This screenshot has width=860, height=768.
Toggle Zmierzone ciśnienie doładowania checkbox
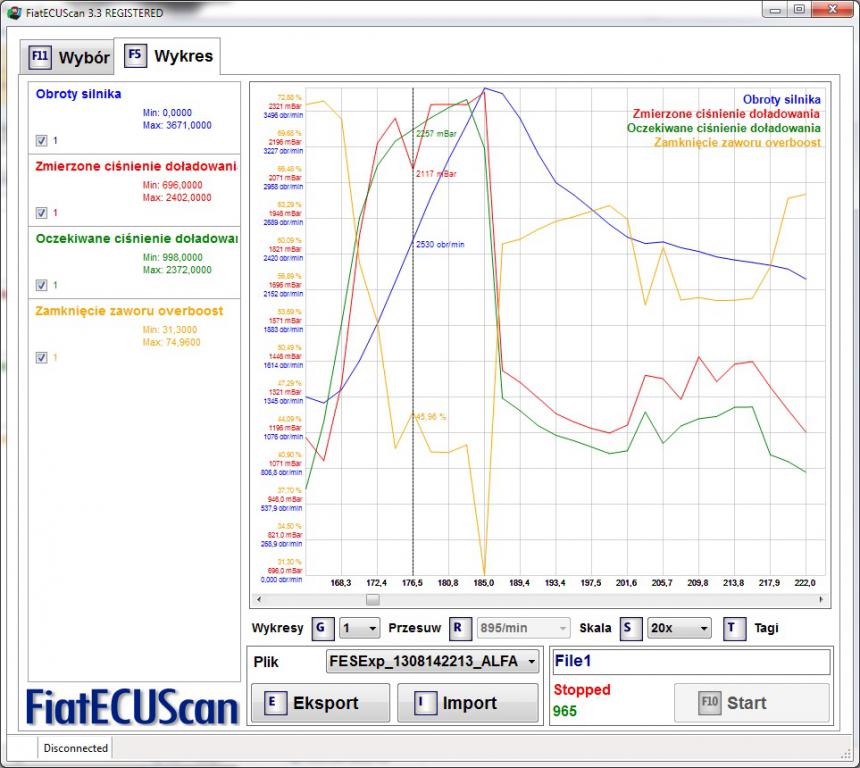click(42, 213)
